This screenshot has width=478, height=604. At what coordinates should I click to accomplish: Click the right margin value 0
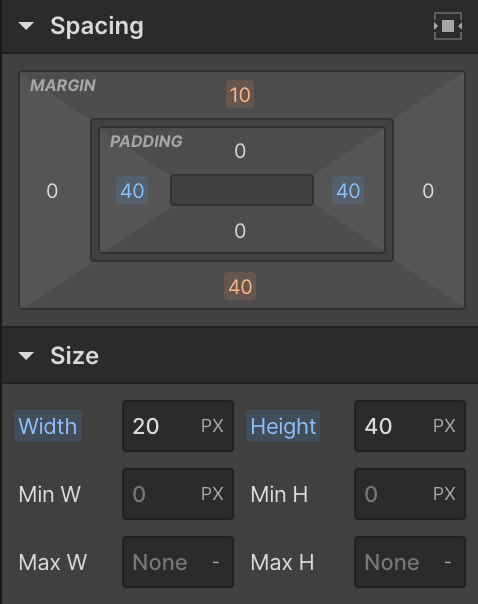tap(428, 191)
